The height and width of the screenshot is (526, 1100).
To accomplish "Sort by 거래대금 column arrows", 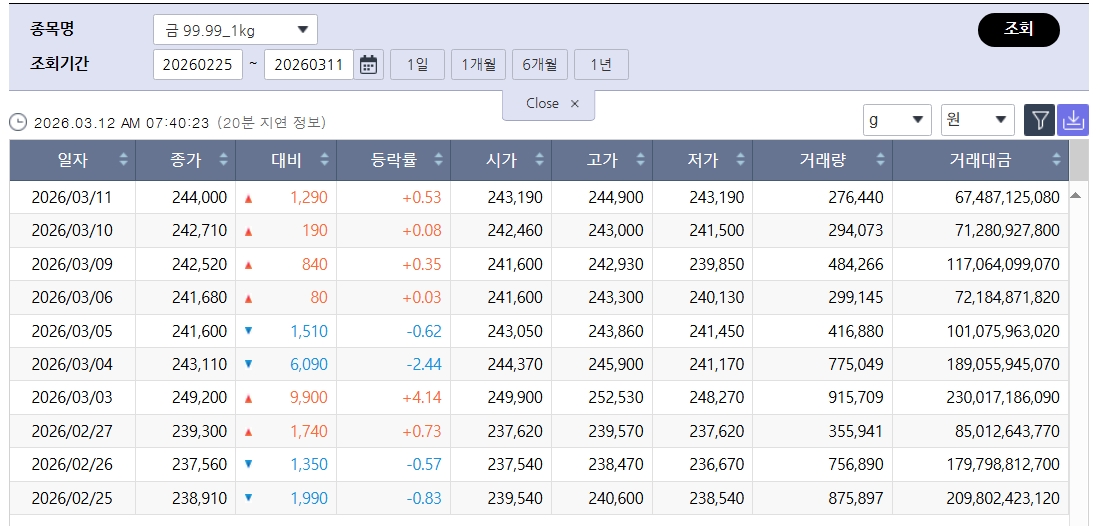I will pyautogui.click(x=1057, y=160).
